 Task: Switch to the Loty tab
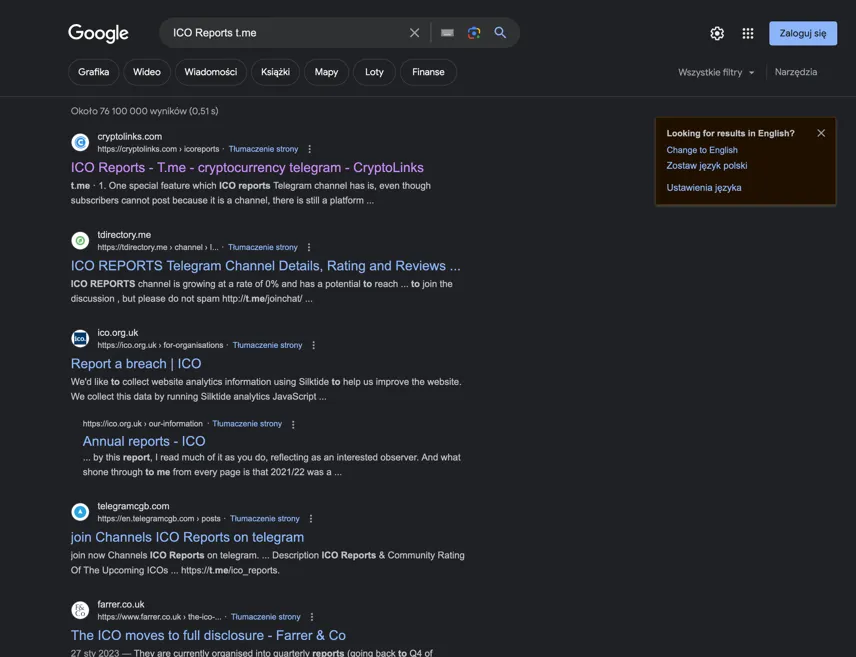pos(374,72)
